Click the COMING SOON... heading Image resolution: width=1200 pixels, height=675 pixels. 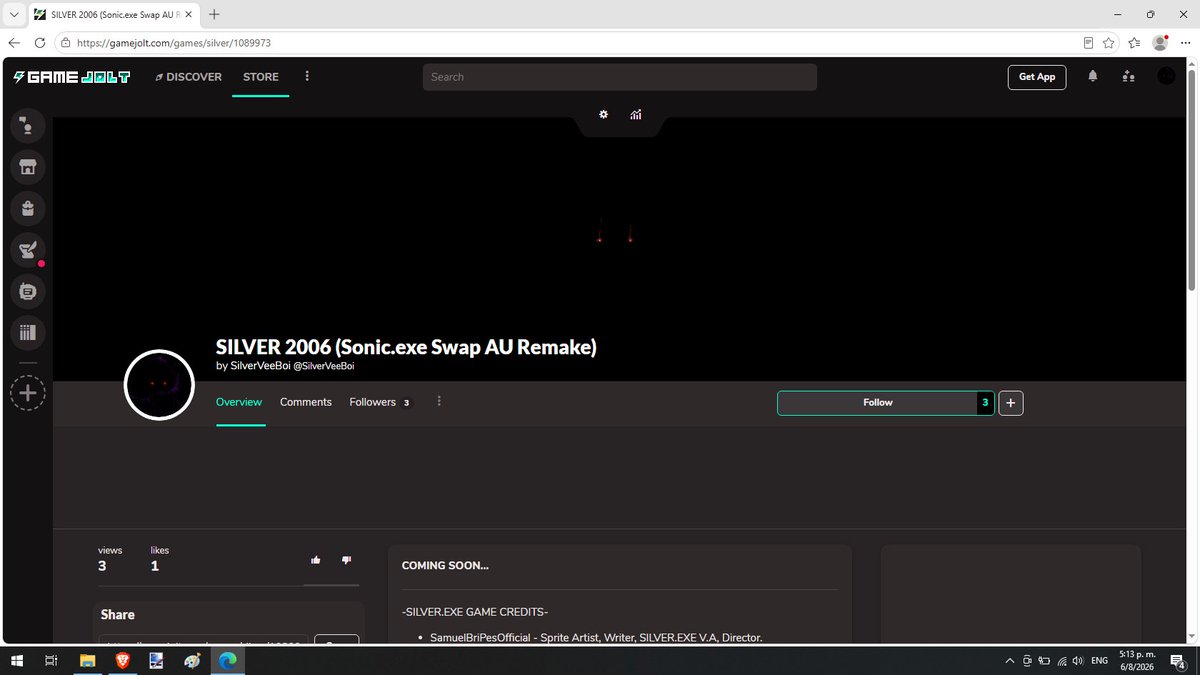tap(445, 566)
